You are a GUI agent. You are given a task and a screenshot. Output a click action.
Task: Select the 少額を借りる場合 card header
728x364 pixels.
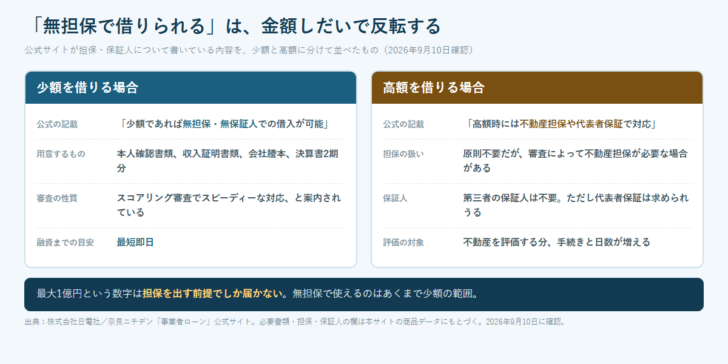pos(191,88)
